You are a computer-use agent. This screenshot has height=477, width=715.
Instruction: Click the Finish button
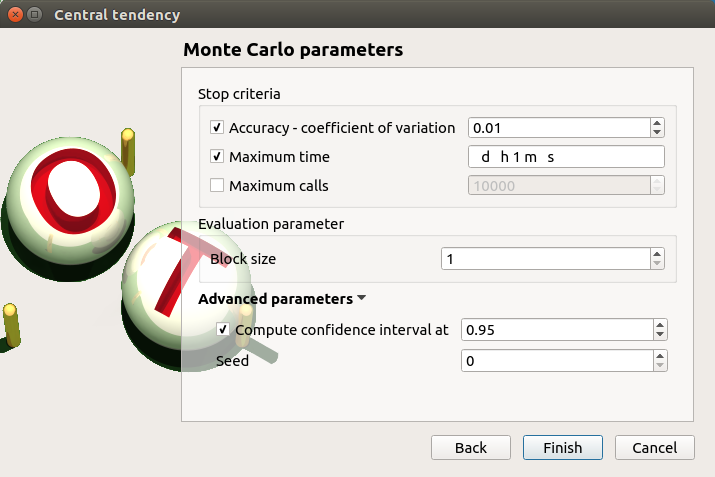coord(562,448)
